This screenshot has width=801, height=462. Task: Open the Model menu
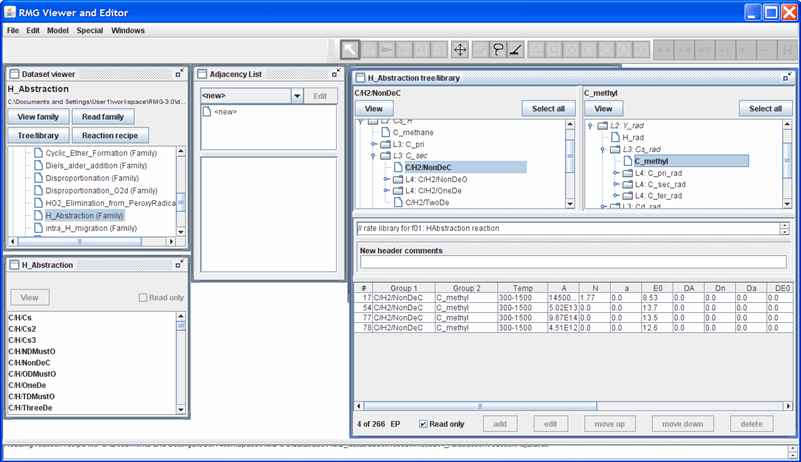pos(58,30)
